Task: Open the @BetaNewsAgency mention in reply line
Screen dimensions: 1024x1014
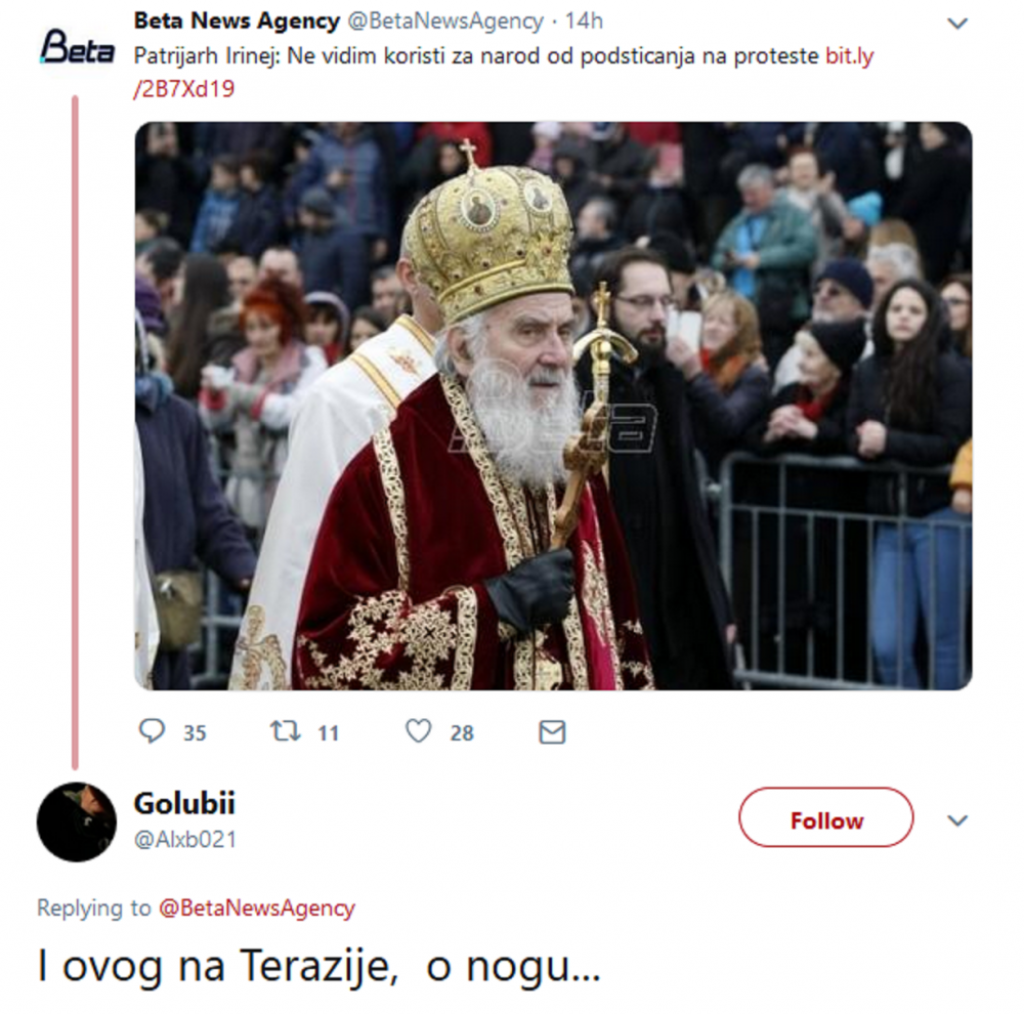Action: (x=257, y=908)
